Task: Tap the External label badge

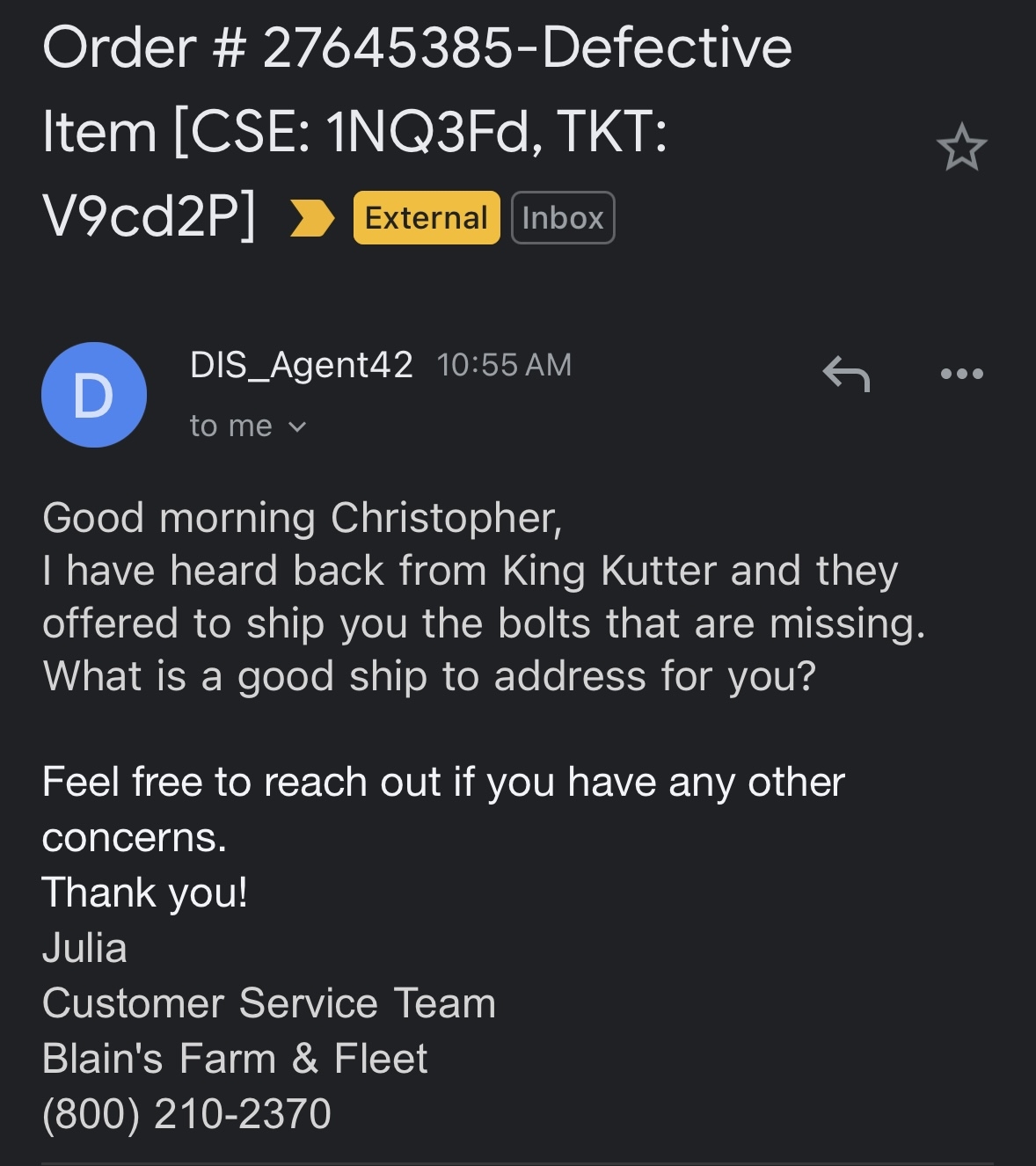Action: [427, 217]
